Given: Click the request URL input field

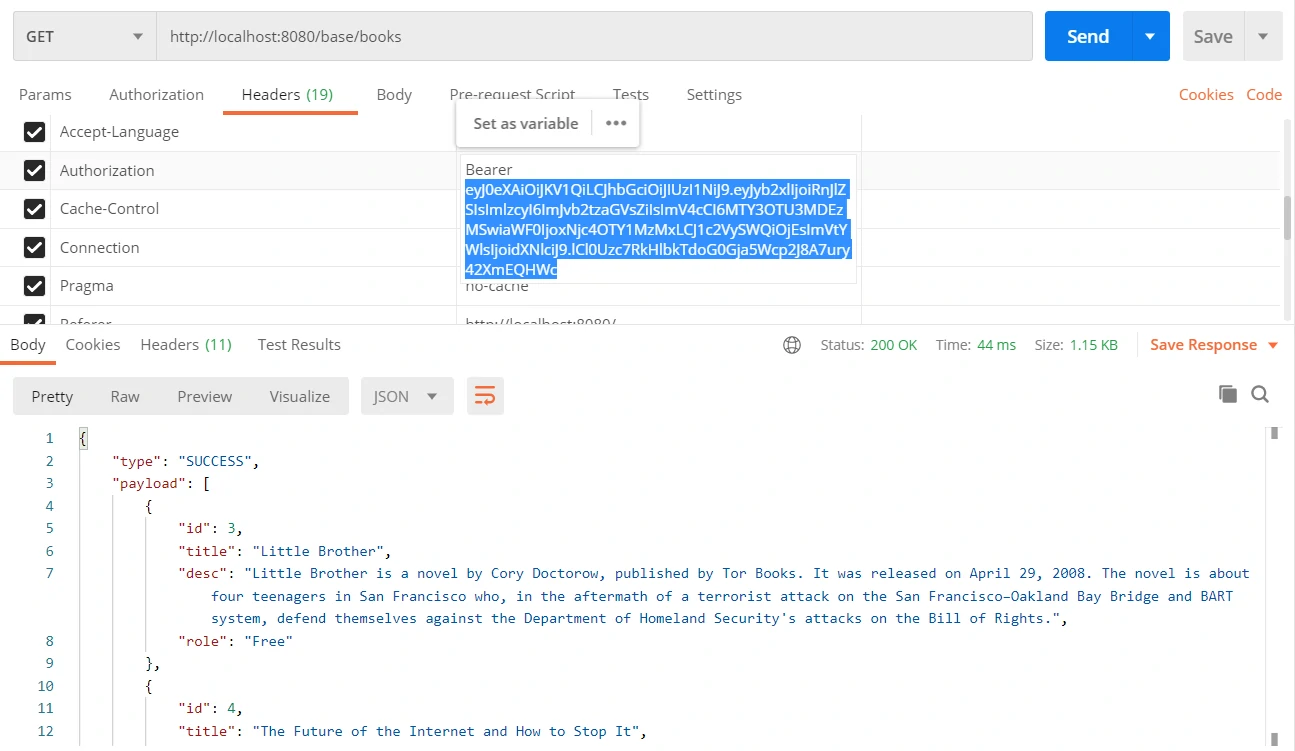Looking at the screenshot, I should click(594, 37).
